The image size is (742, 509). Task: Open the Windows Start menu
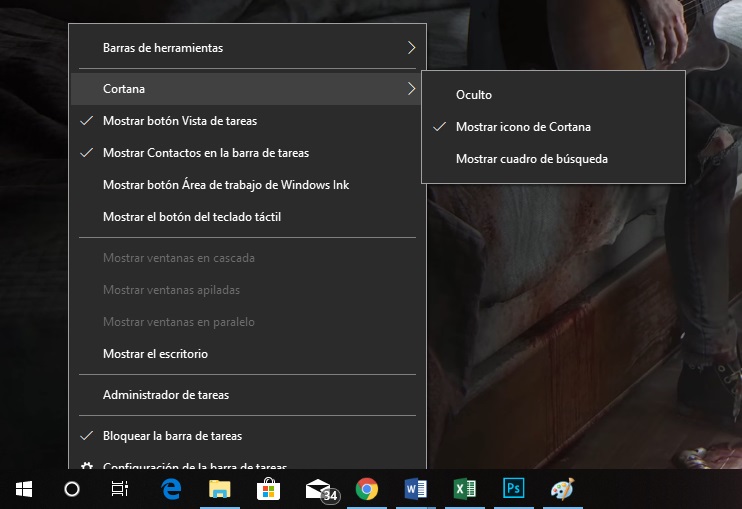tap(24, 489)
